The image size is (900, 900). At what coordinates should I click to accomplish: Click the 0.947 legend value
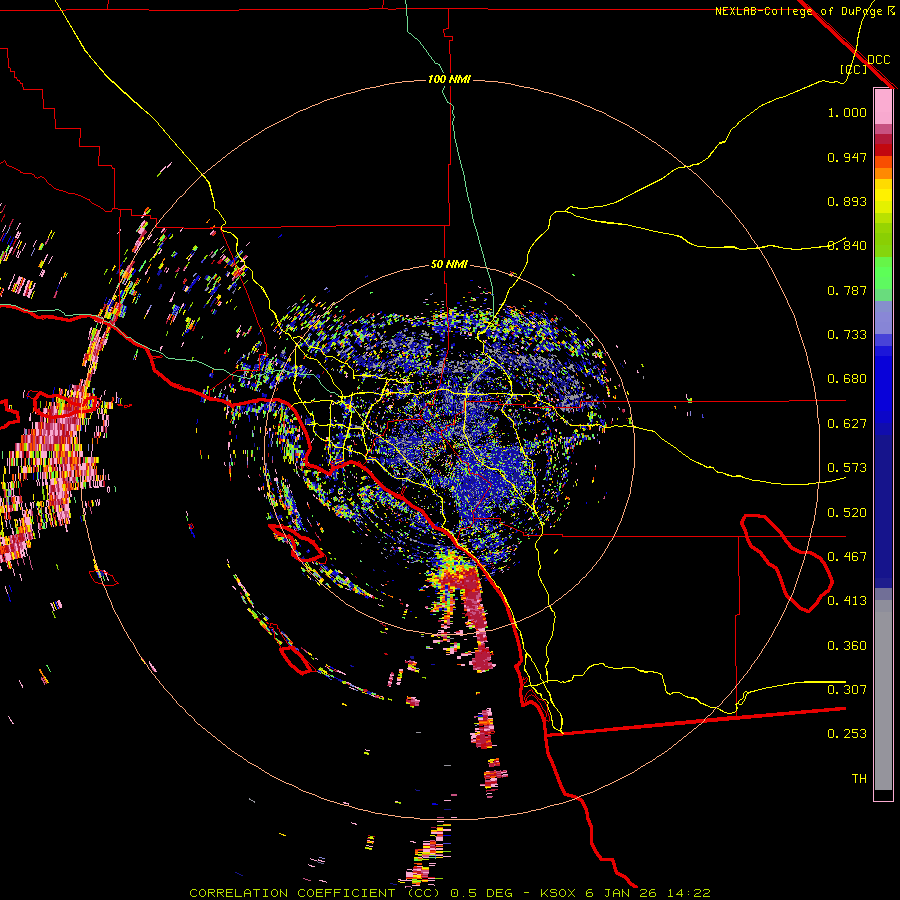point(847,157)
